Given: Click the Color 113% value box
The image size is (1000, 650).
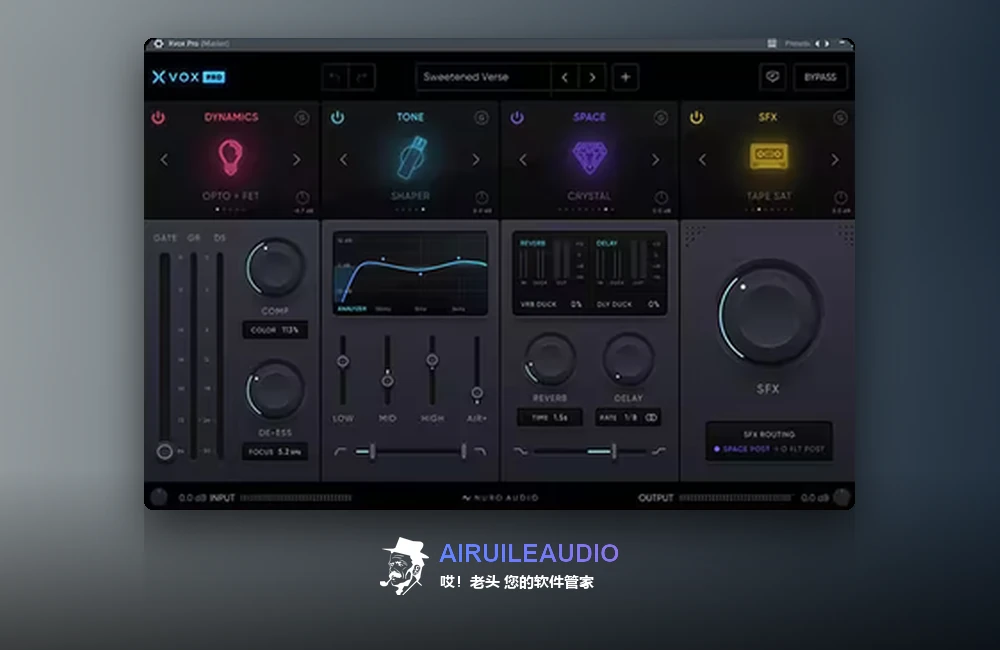Looking at the screenshot, I should [x=275, y=330].
